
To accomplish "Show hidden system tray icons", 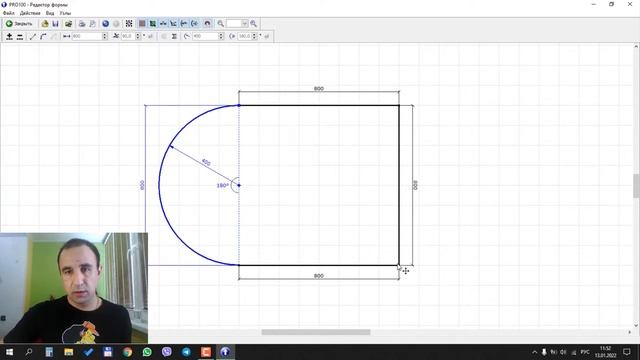I will pyautogui.click(x=535, y=352).
